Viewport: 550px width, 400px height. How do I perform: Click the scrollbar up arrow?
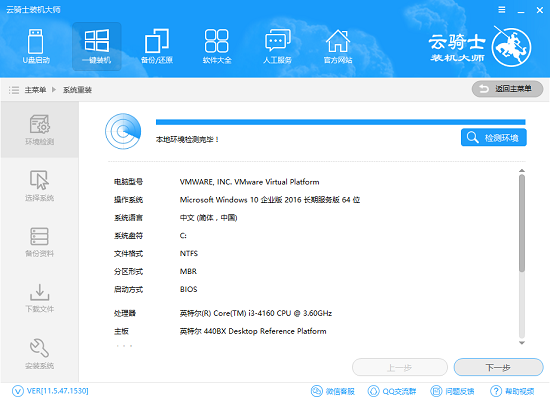(x=522, y=171)
